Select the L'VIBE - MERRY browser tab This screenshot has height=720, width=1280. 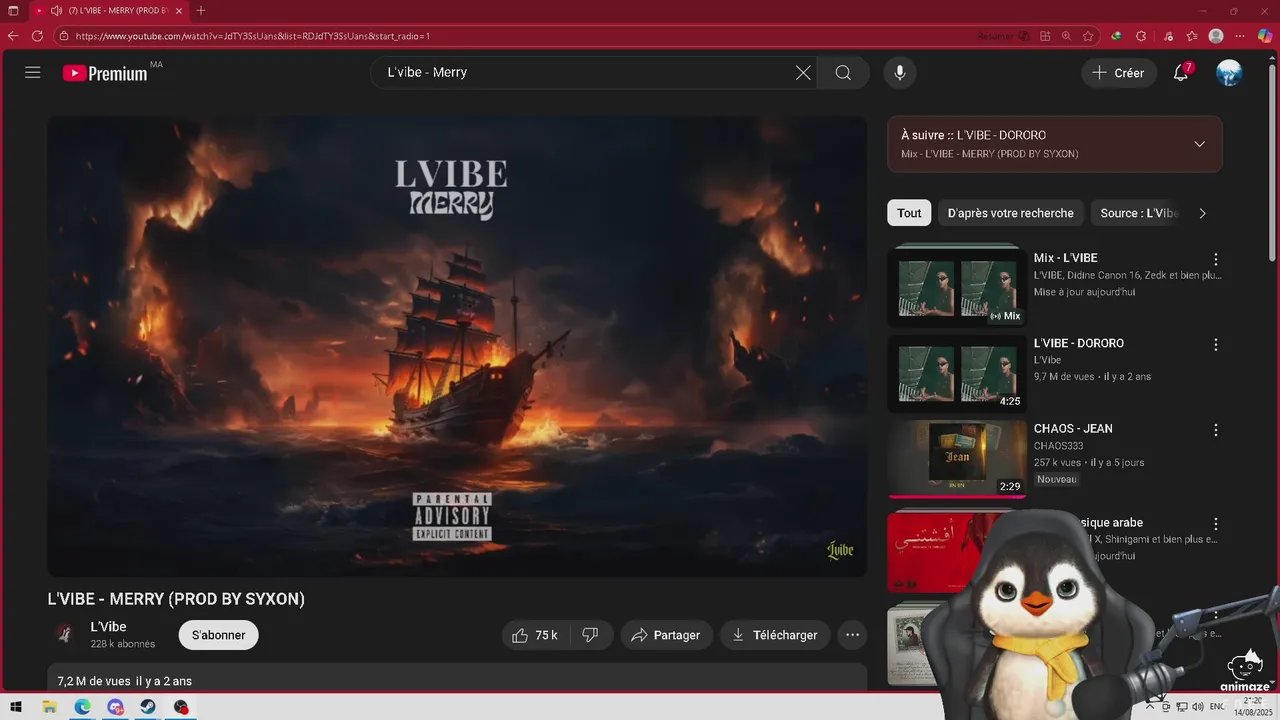tap(110, 10)
